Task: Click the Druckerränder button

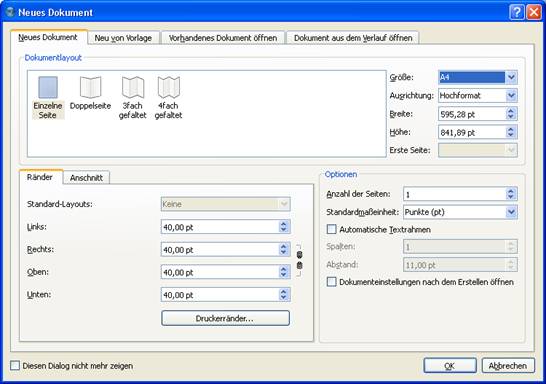Action: tap(225, 318)
